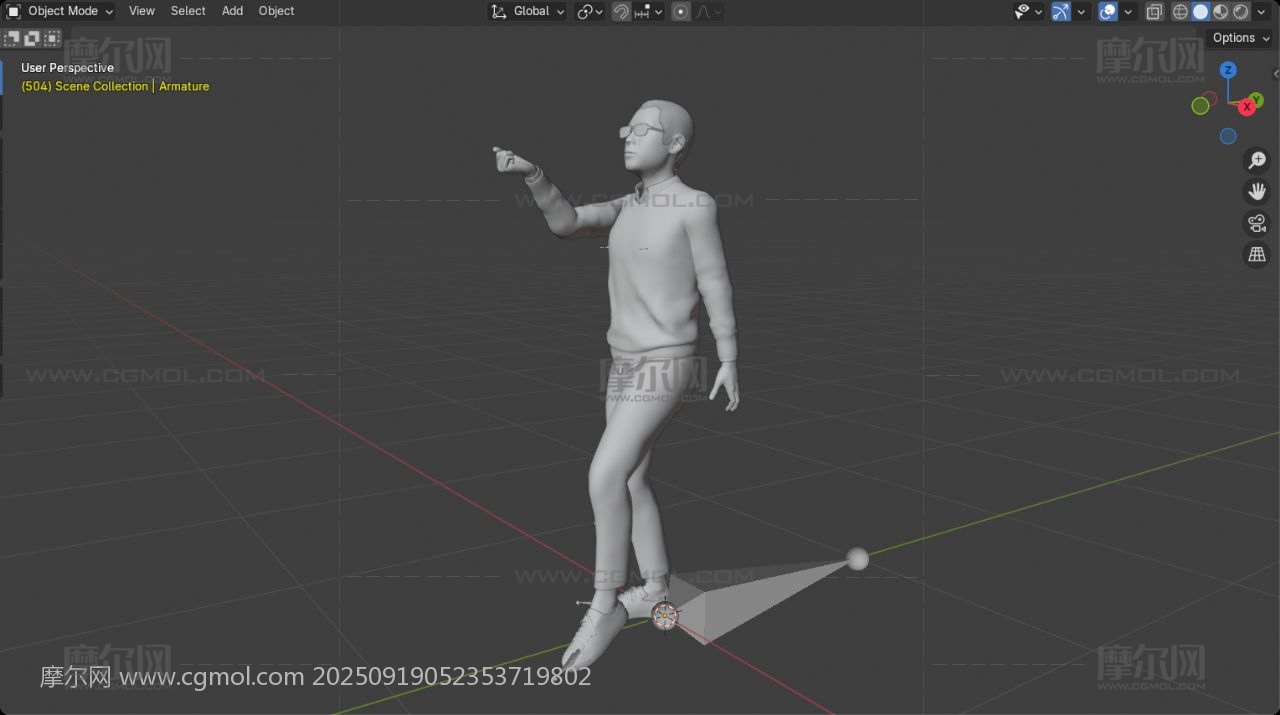Toggle X-ray mode
The height and width of the screenshot is (715, 1280).
1154,11
